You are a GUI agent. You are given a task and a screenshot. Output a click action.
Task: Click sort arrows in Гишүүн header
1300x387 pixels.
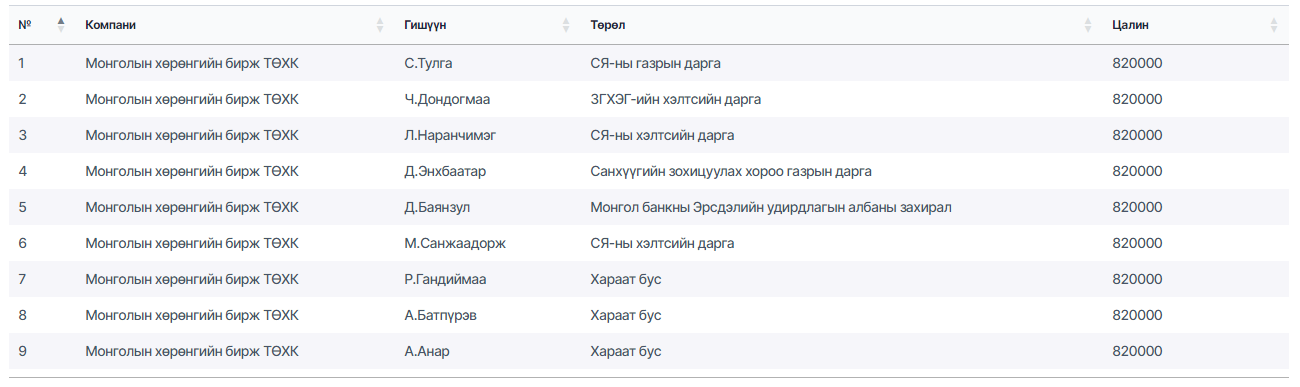tap(565, 25)
